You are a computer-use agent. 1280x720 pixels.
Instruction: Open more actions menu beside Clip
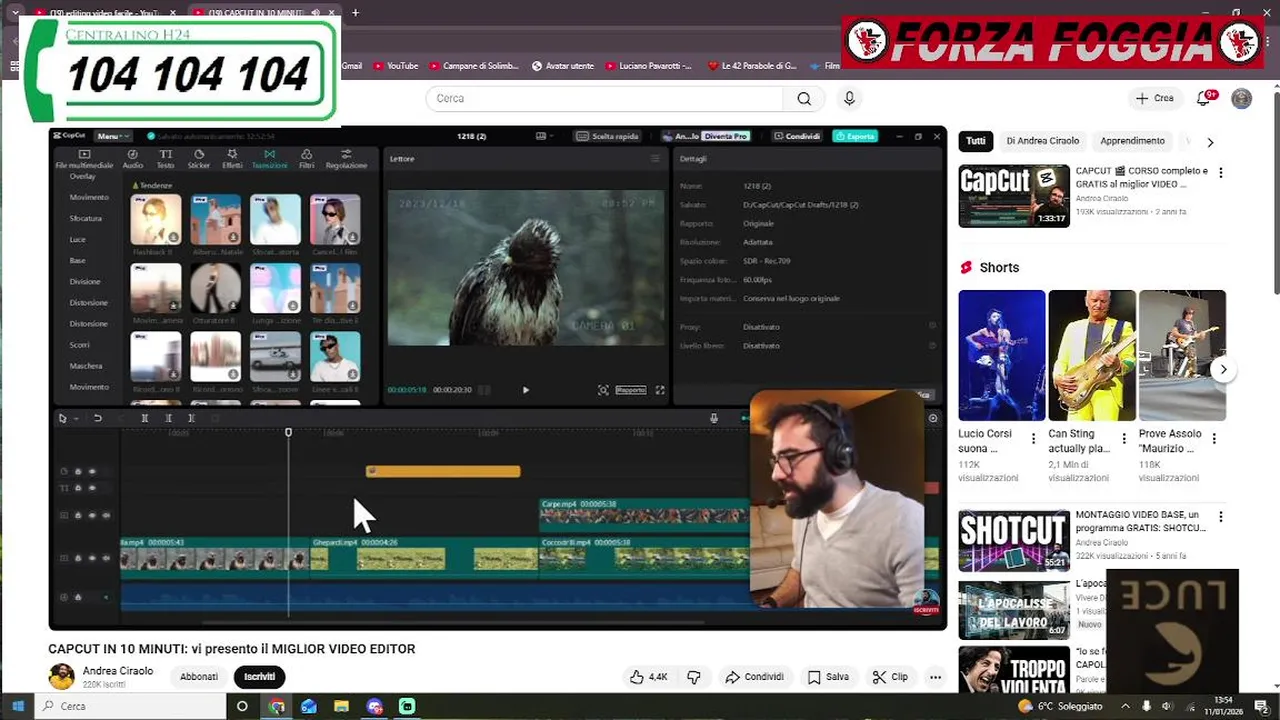pos(935,677)
